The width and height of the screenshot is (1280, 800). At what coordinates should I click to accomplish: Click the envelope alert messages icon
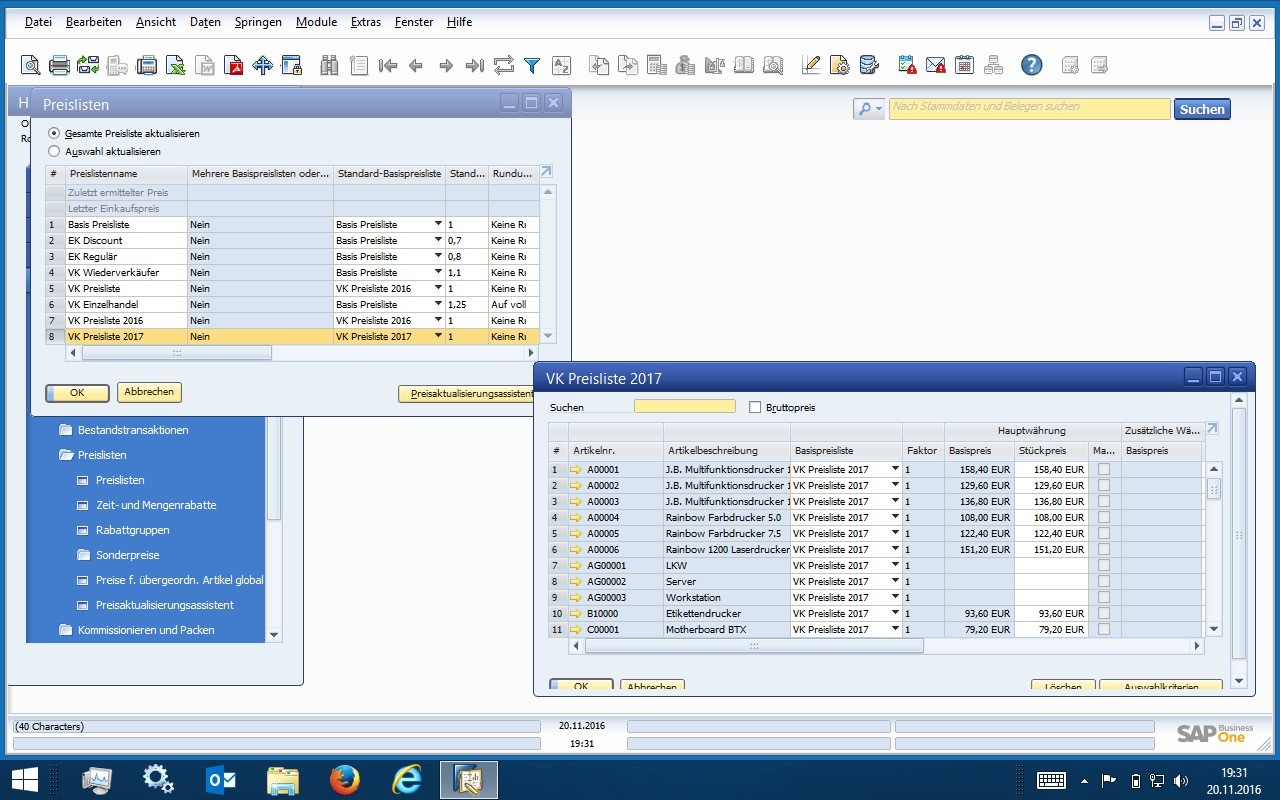935,66
